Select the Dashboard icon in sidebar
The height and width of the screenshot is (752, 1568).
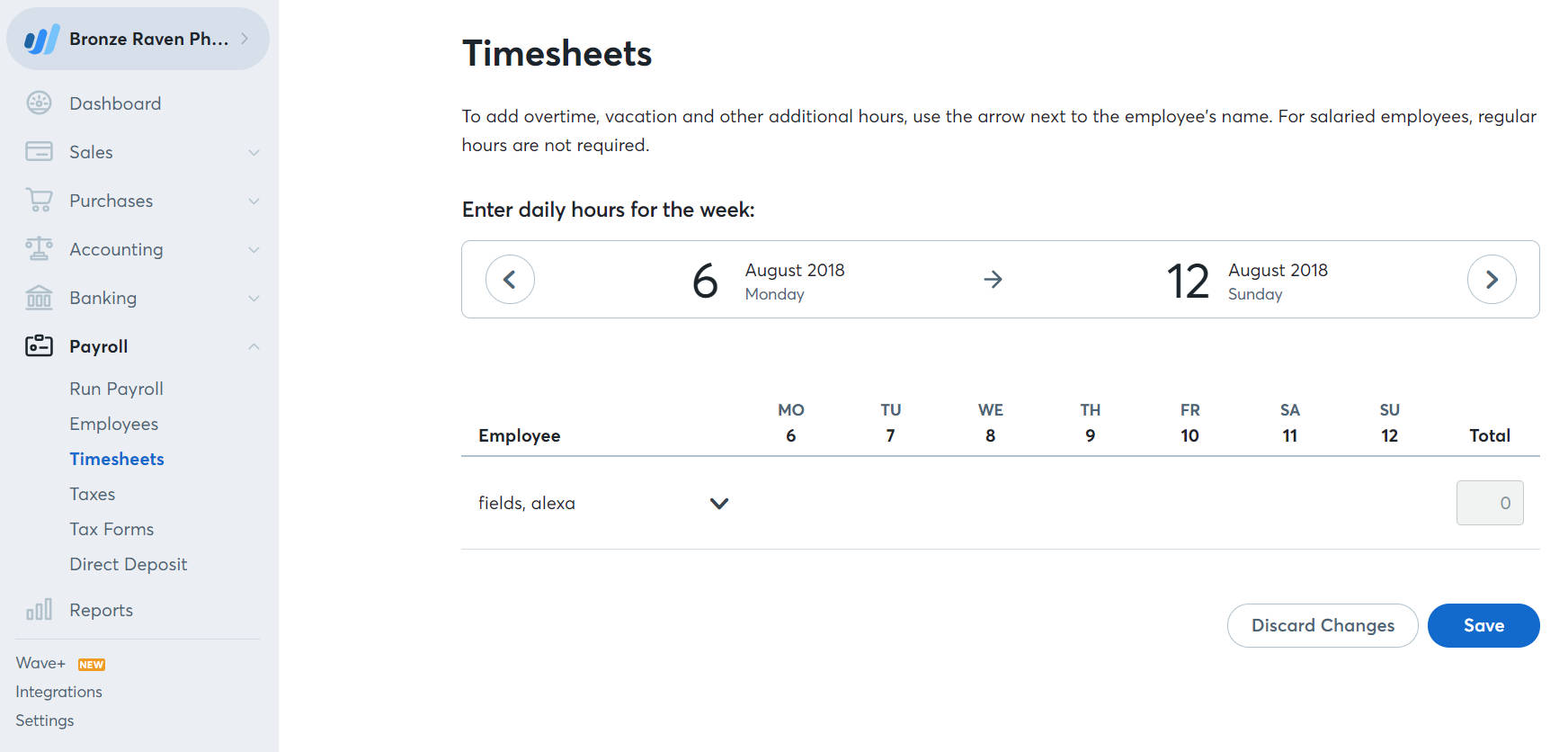point(39,103)
